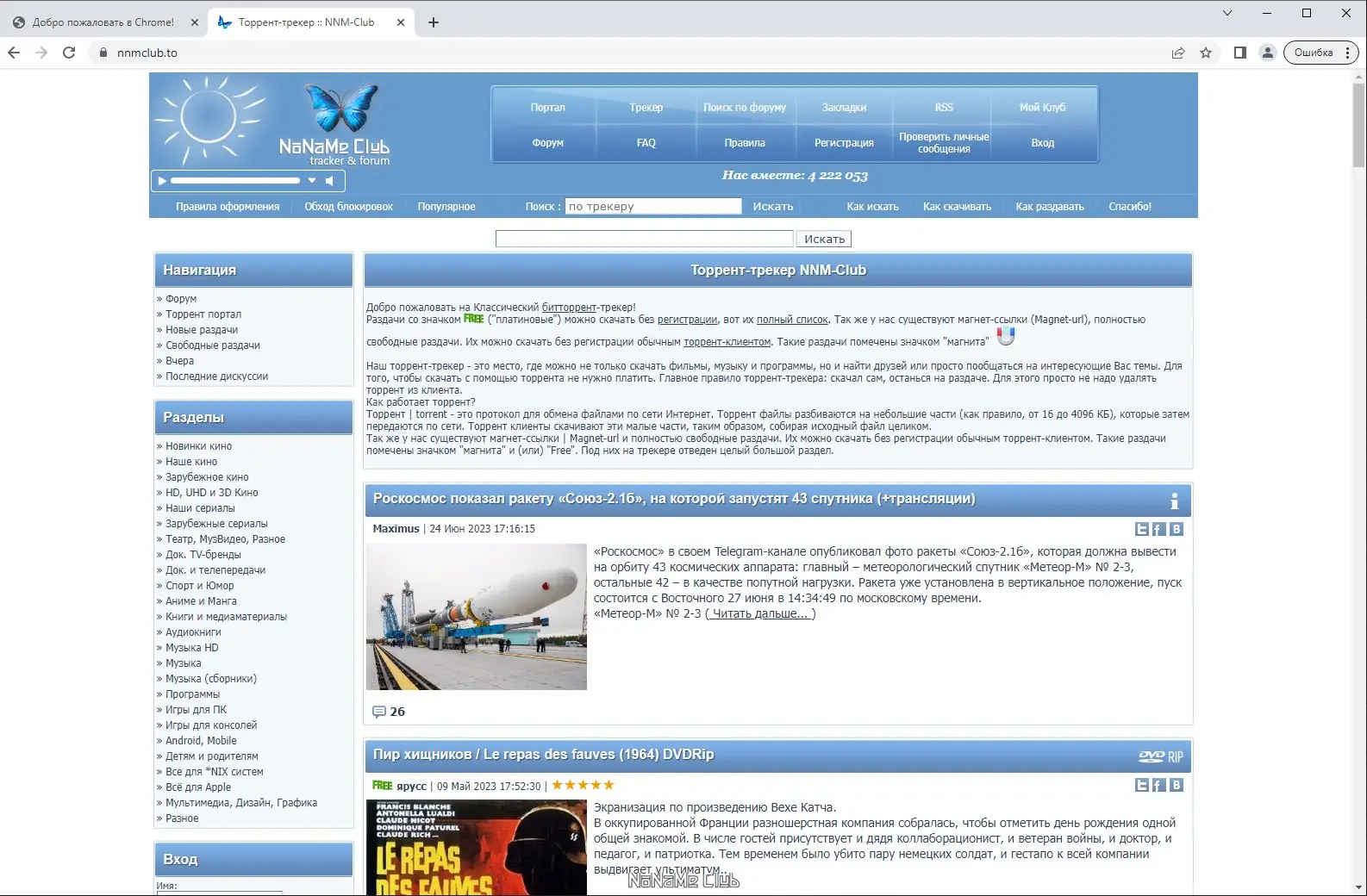Open Обход блокировок link
The image size is (1367, 896).
pyautogui.click(x=348, y=207)
